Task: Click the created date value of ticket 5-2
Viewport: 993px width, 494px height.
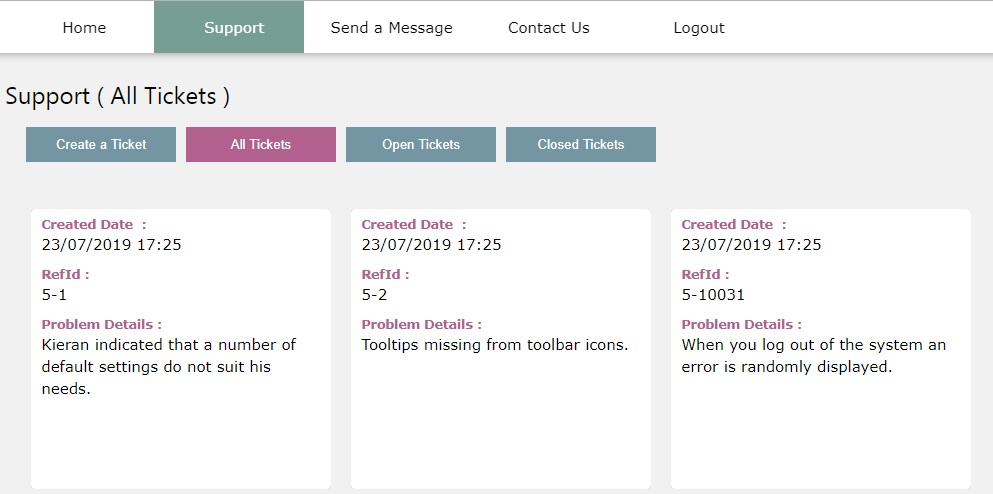Action: [431, 244]
